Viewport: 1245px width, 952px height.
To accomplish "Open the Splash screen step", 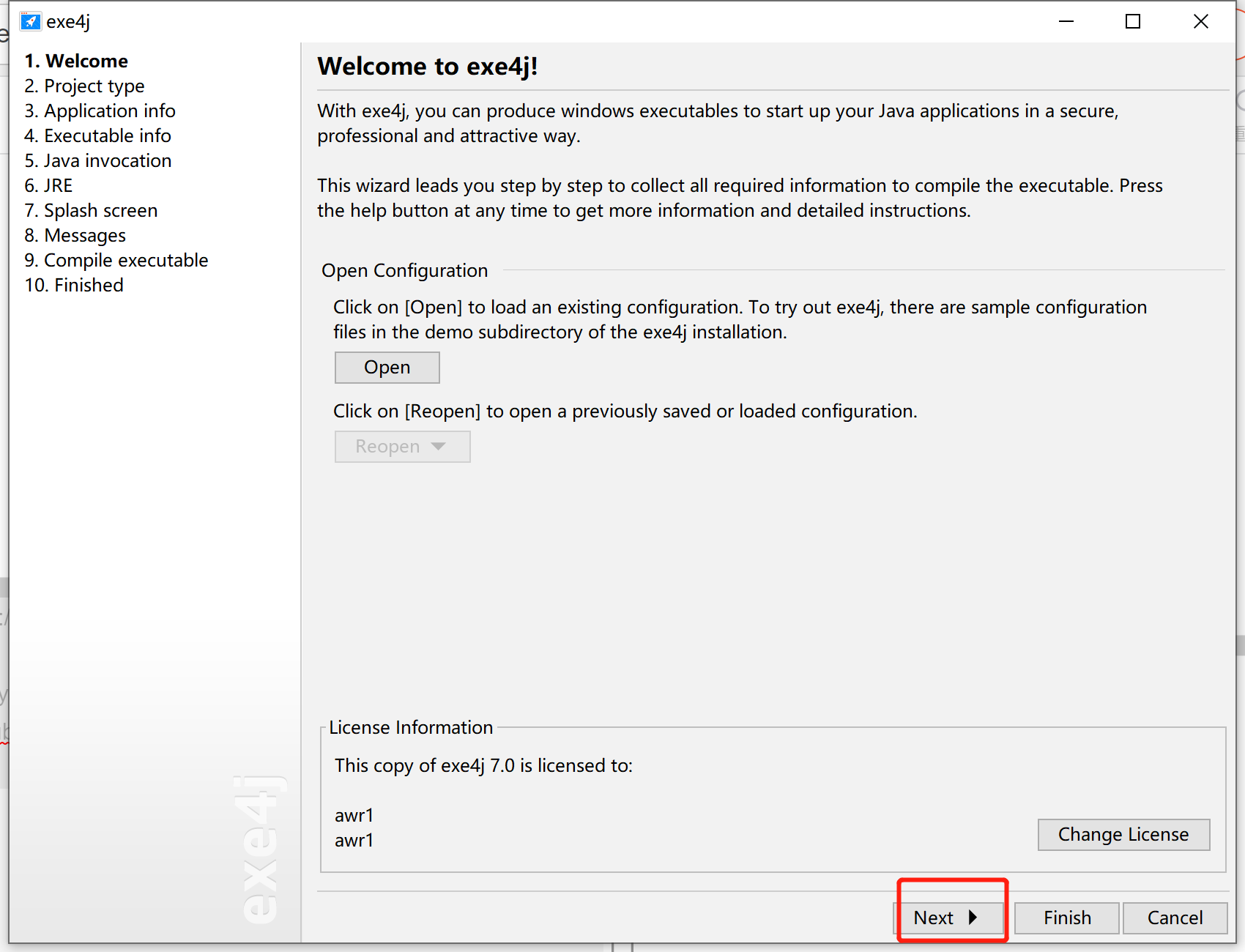I will tap(91, 210).
